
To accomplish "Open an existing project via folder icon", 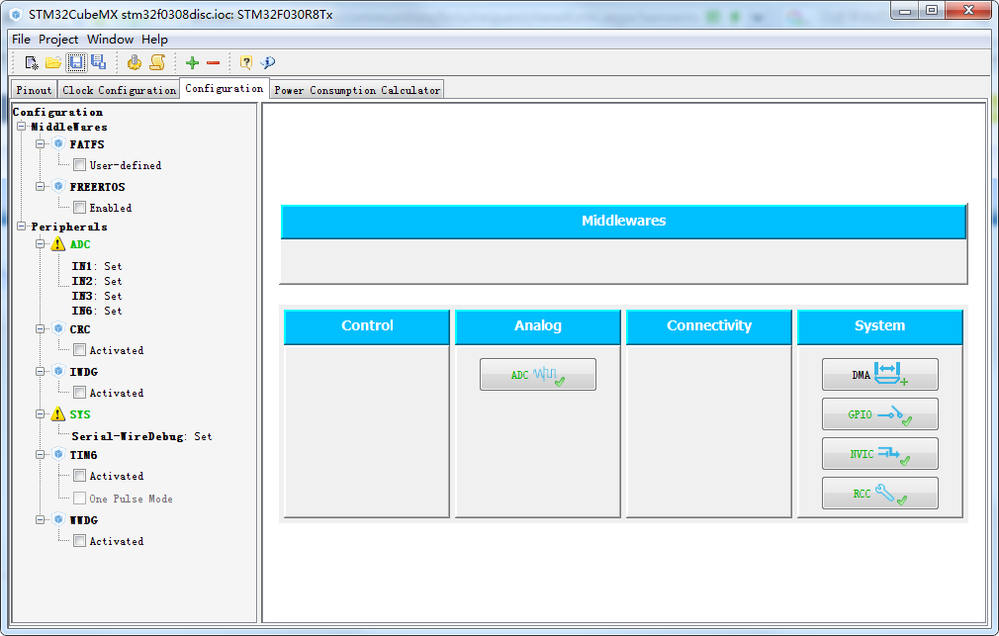I will 54,62.
